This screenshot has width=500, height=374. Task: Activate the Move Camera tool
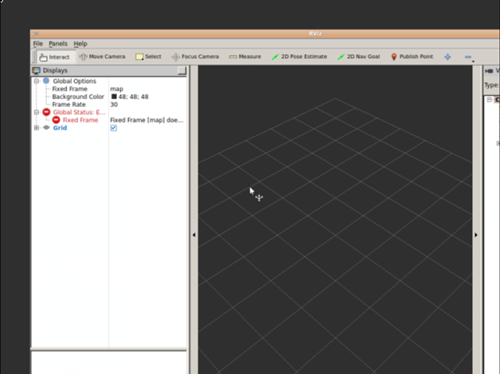click(x=102, y=57)
